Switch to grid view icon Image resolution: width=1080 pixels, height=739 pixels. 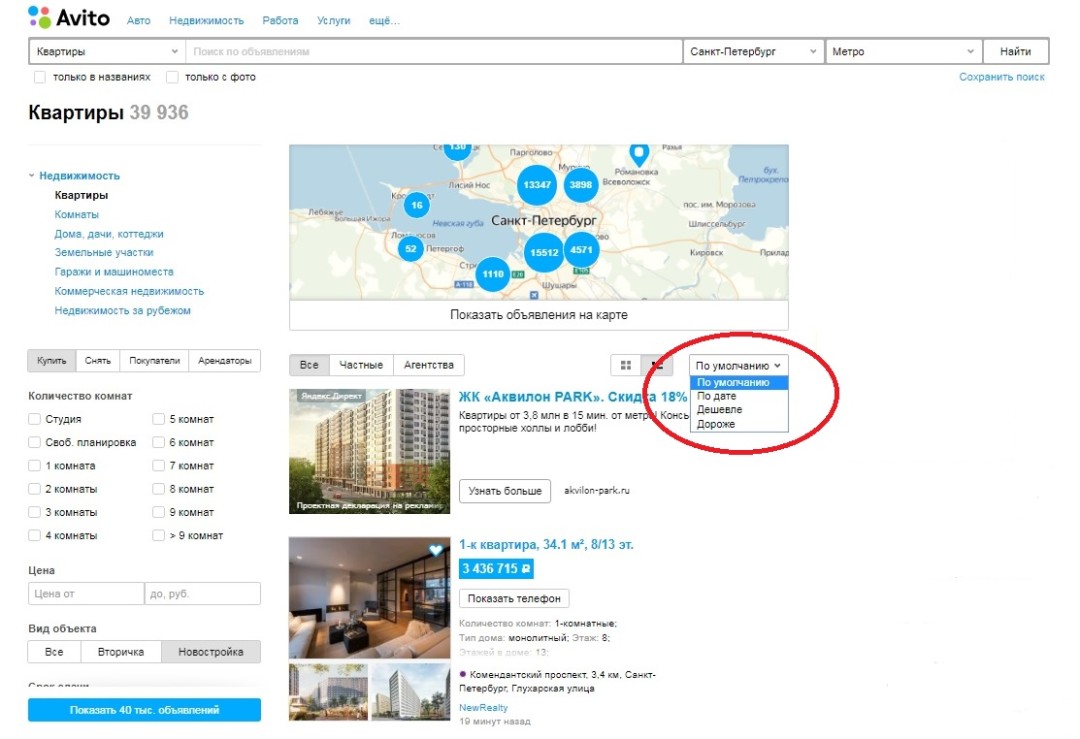626,365
